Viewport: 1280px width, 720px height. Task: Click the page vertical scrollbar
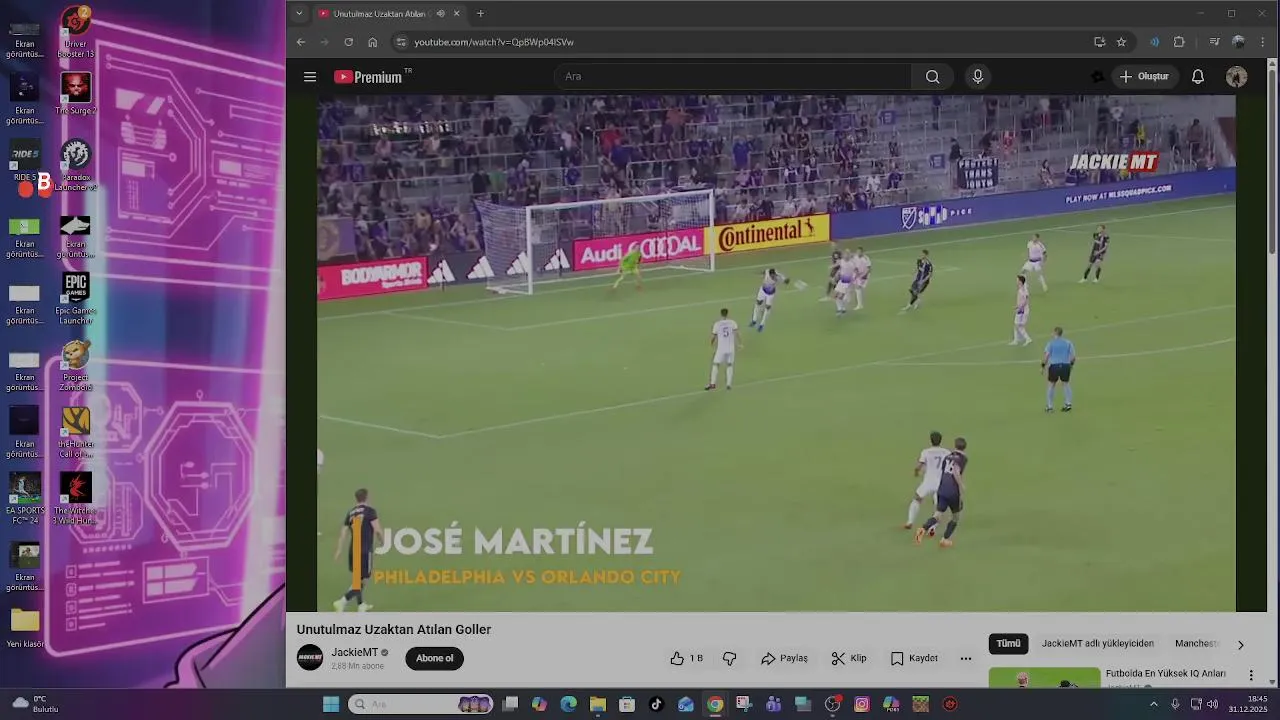tap(1272, 160)
